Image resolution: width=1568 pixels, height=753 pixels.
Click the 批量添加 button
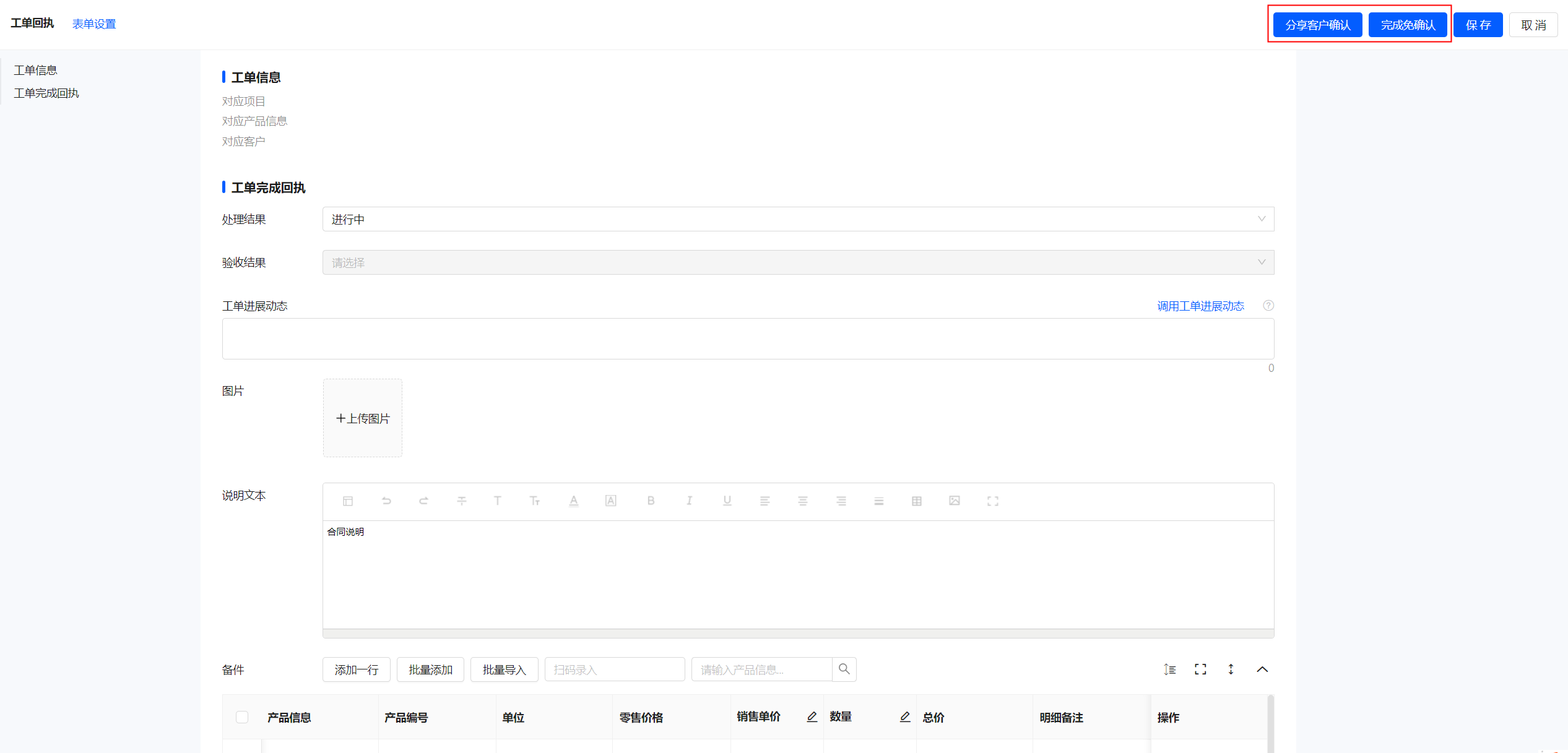coord(431,669)
